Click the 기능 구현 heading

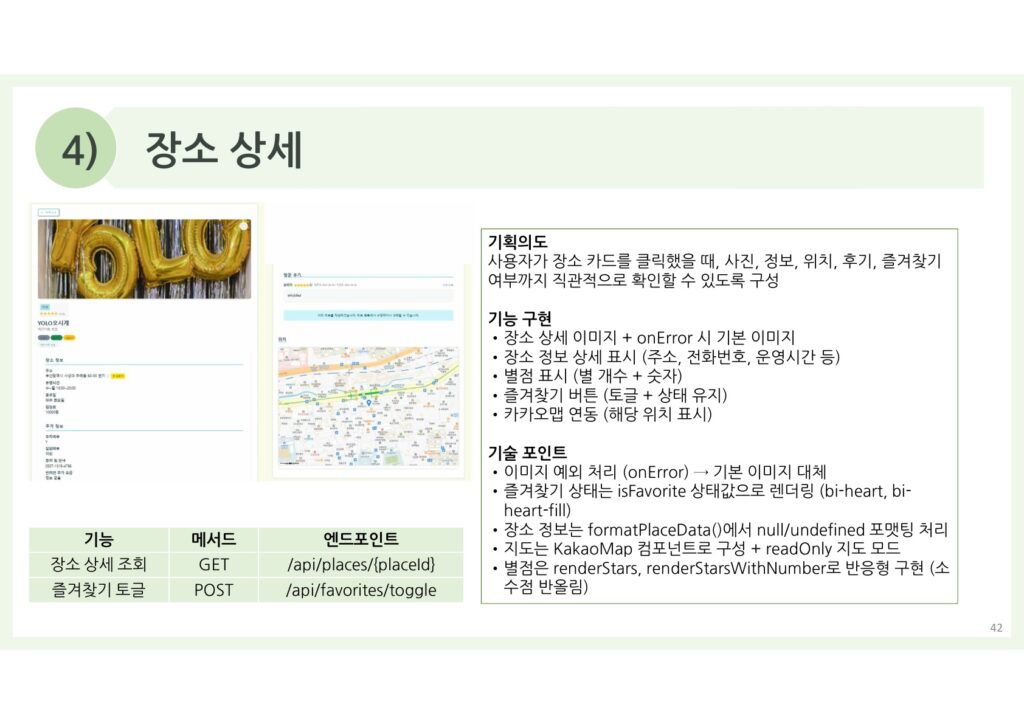pos(520,319)
